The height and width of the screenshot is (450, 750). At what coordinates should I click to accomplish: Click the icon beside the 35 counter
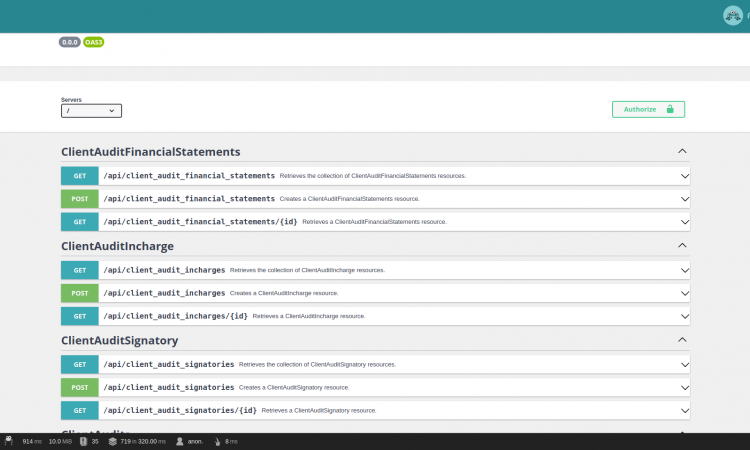[x=83, y=440]
